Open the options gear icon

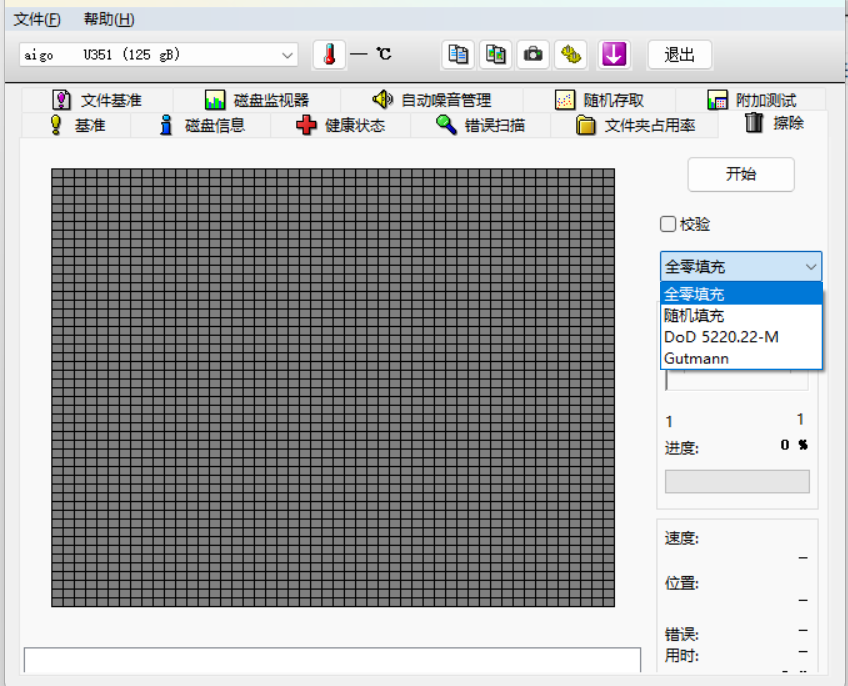[x=571, y=55]
